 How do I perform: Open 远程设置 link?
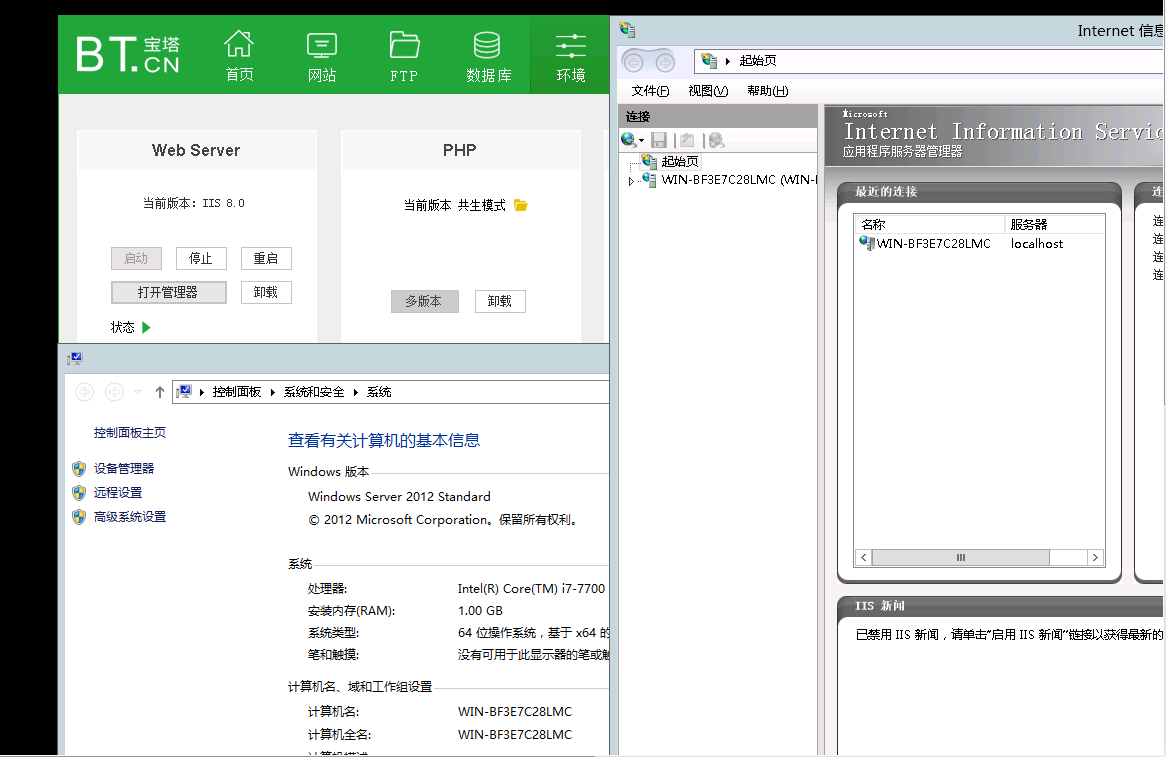pos(117,492)
